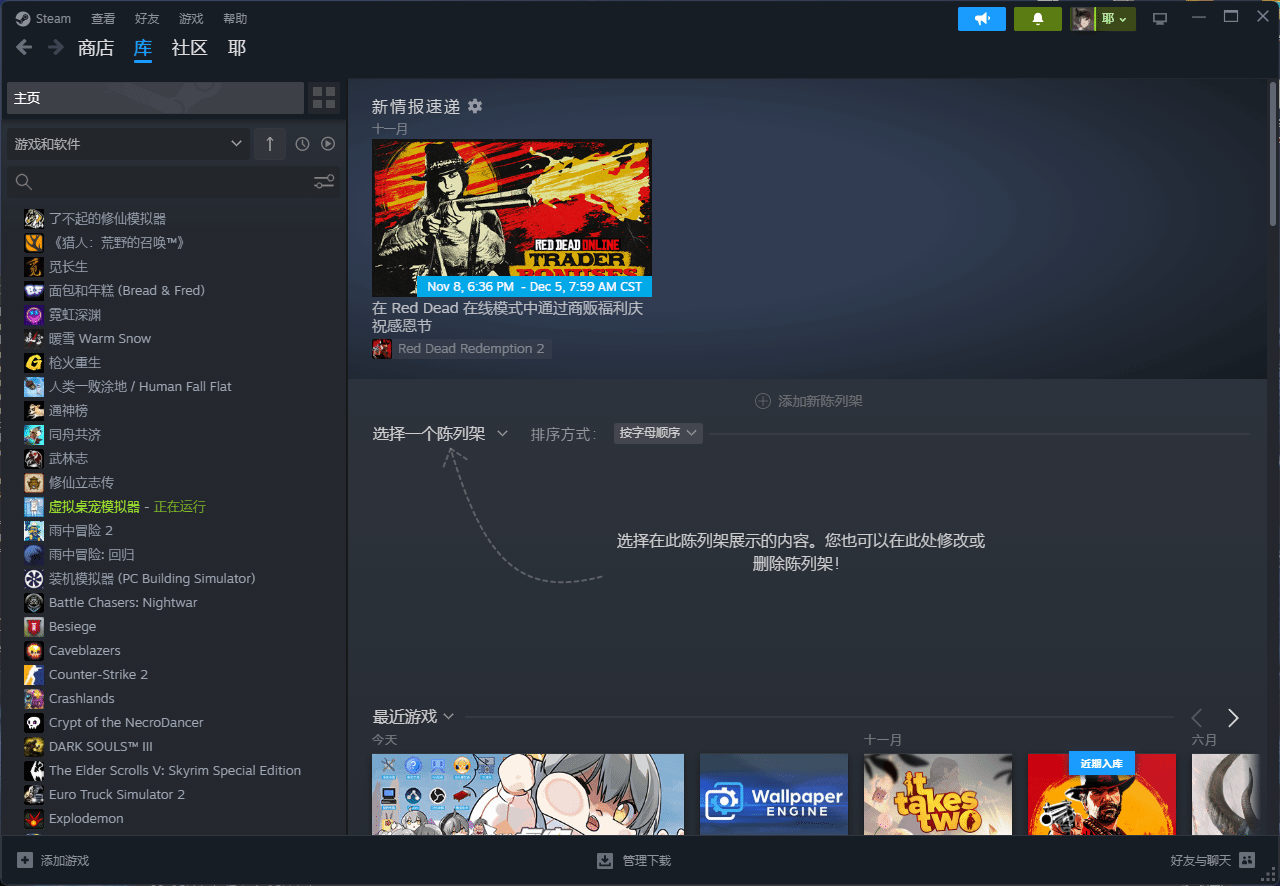The width and height of the screenshot is (1280, 886).
Task: Open news settings gear icon
Action: coord(475,106)
